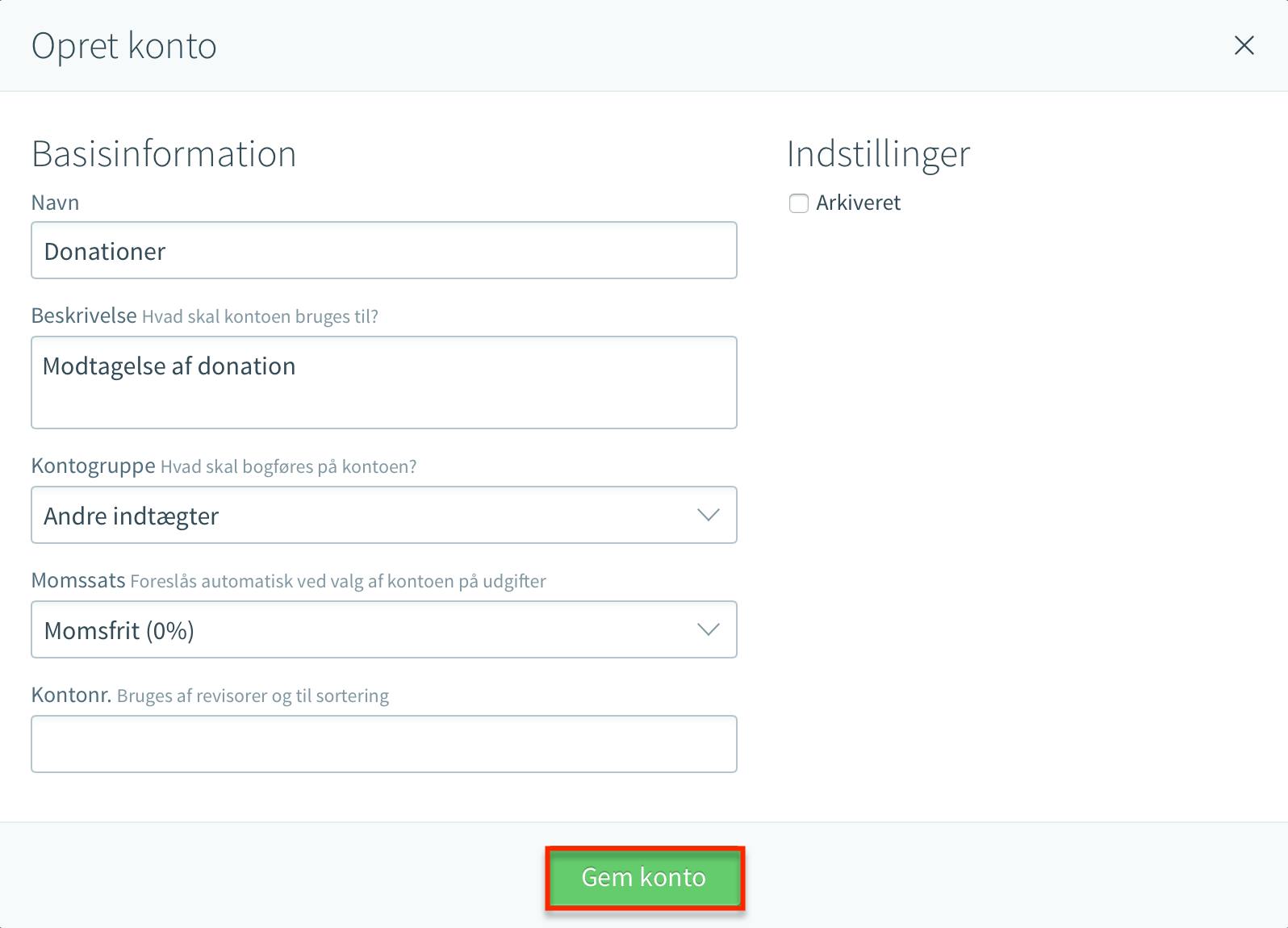Save the account with Gem konto
The image size is (1288, 928).
point(644,878)
